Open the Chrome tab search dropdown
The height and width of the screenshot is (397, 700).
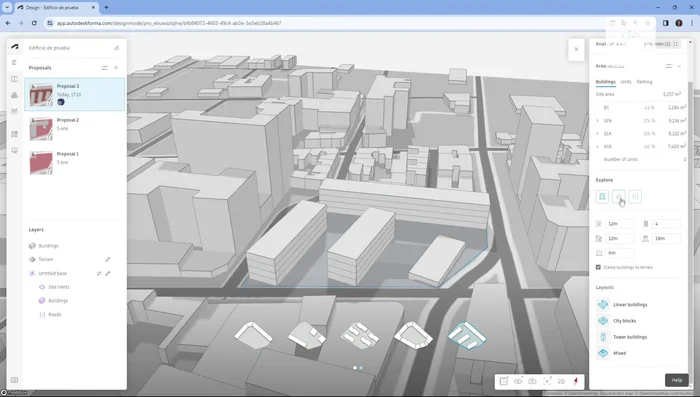pos(7,8)
